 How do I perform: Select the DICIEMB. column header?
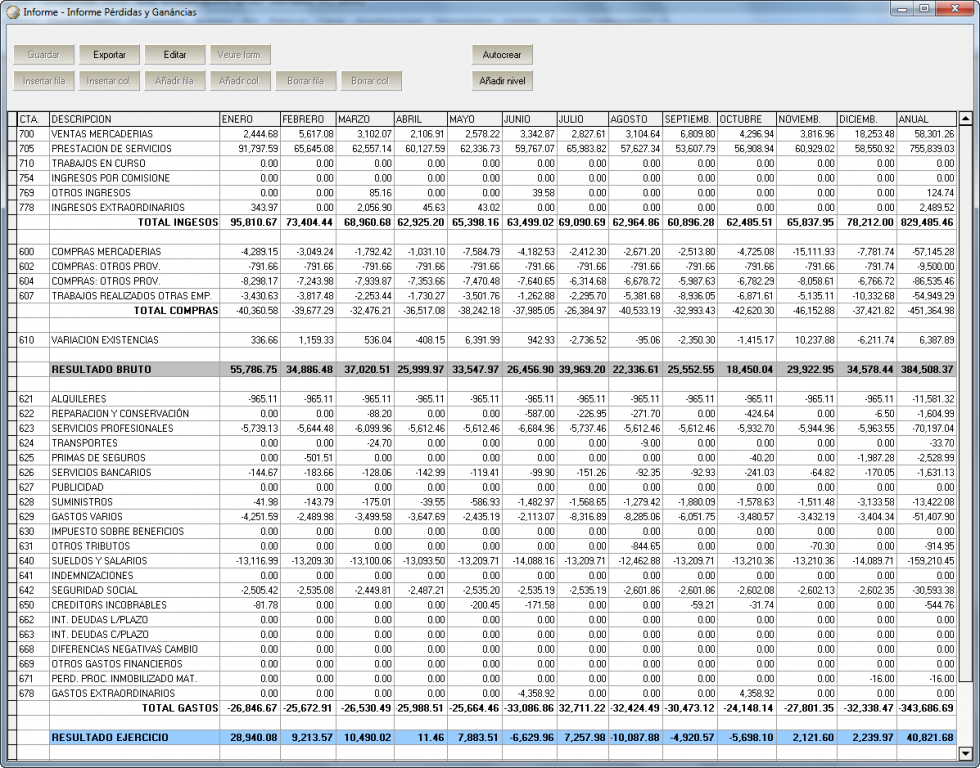[866, 119]
